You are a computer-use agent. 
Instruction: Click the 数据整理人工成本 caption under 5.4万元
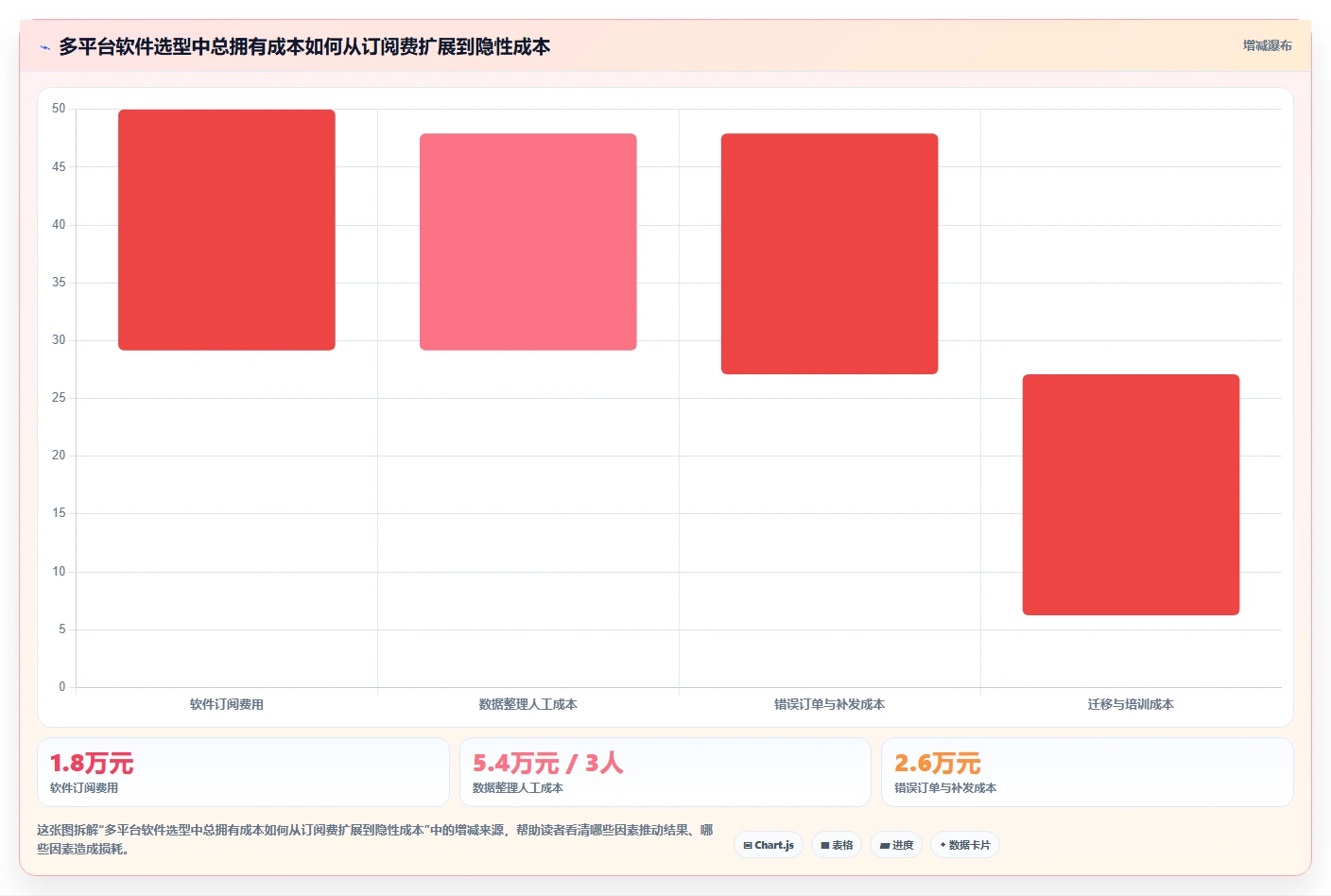point(518,787)
